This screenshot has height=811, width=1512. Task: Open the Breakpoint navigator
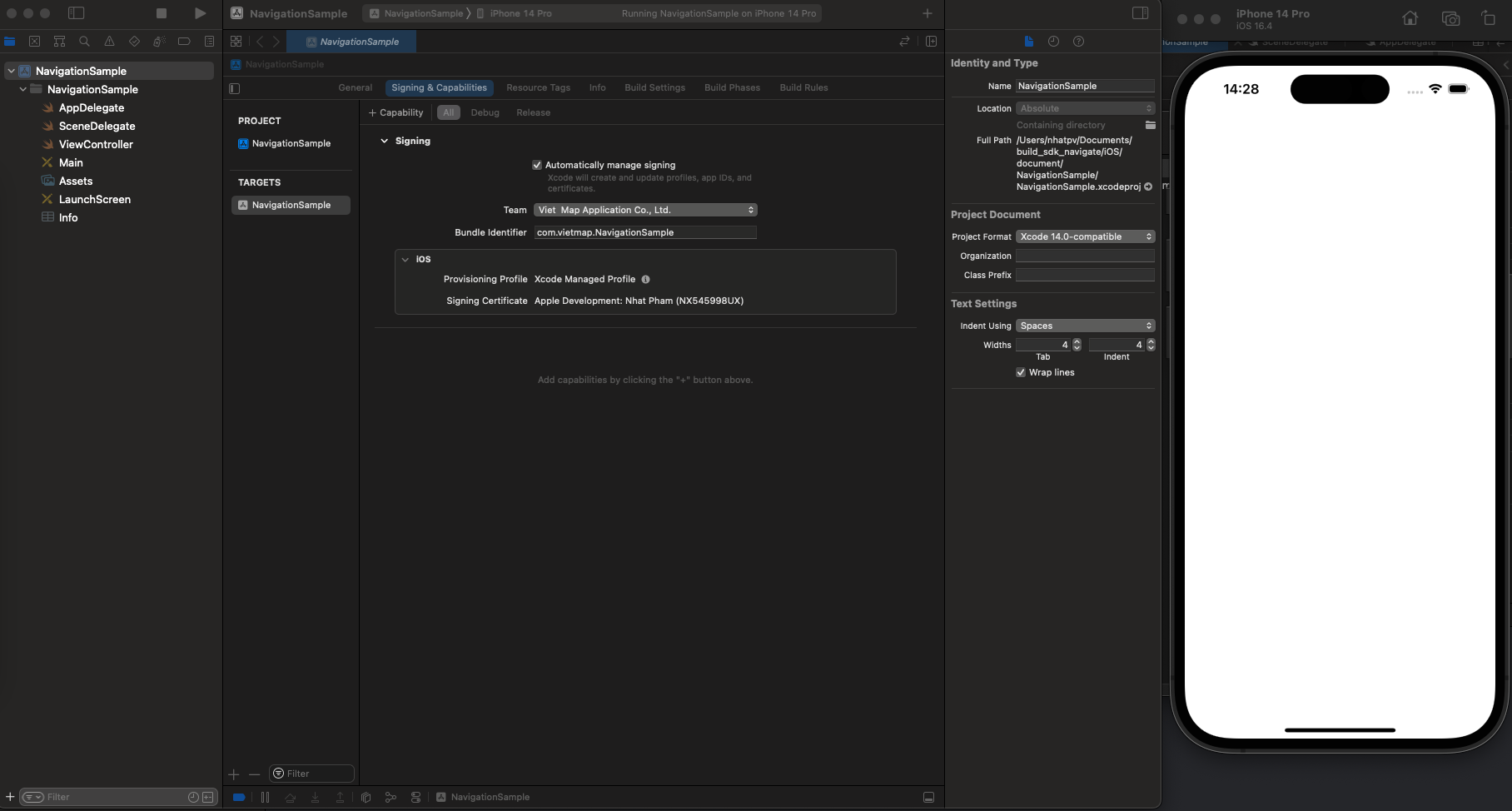click(184, 41)
